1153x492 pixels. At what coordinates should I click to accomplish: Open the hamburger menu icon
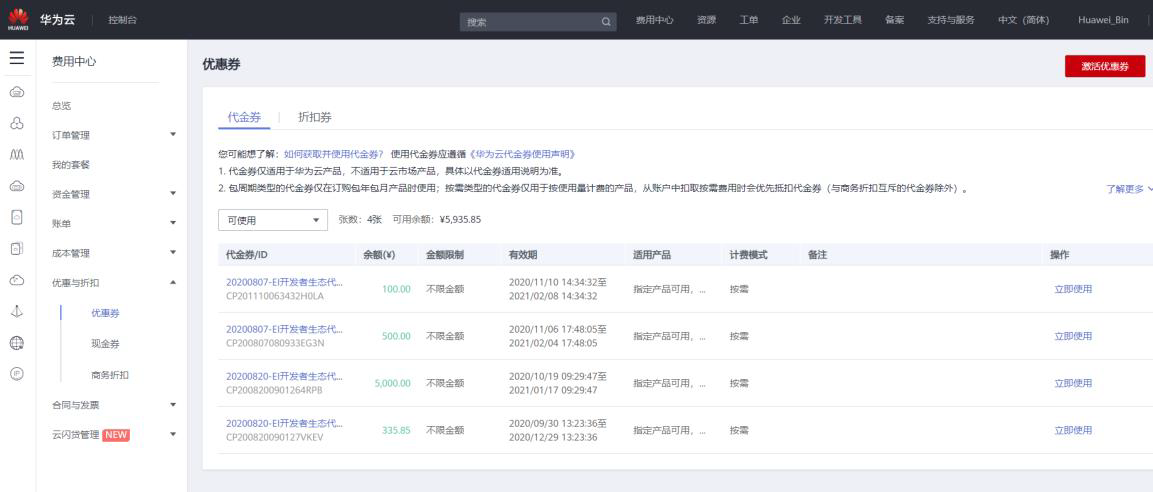tap(17, 57)
